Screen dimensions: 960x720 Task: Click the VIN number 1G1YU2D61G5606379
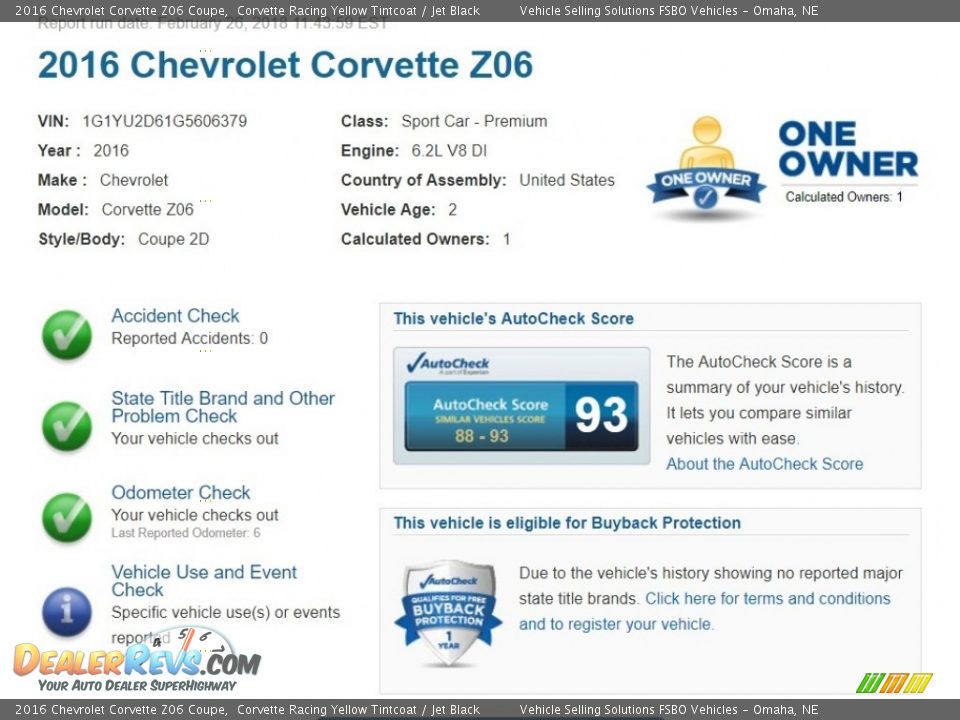tap(164, 121)
